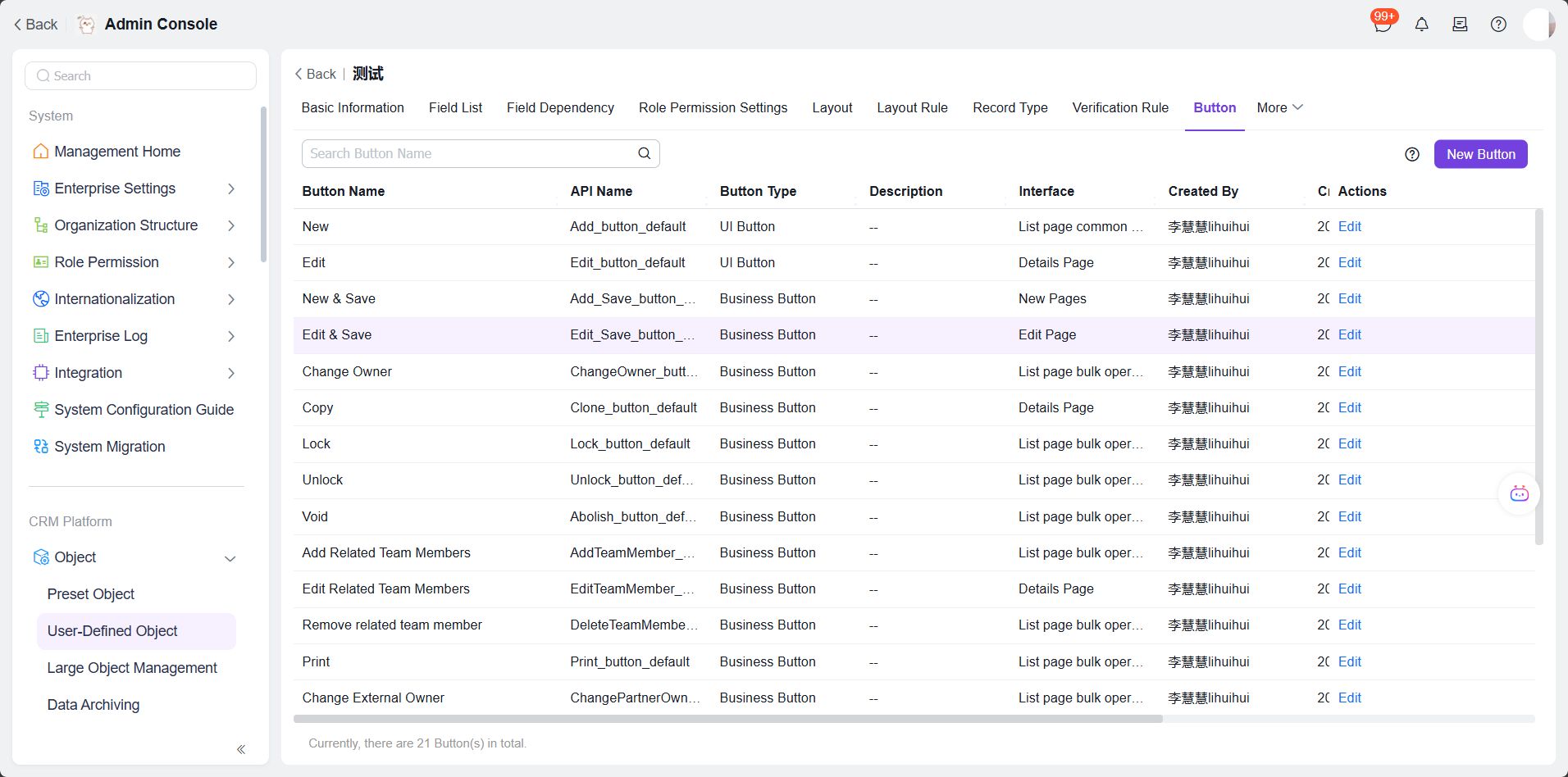Edit the Change Owner button row

pyautogui.click(x=1348, y=371)
